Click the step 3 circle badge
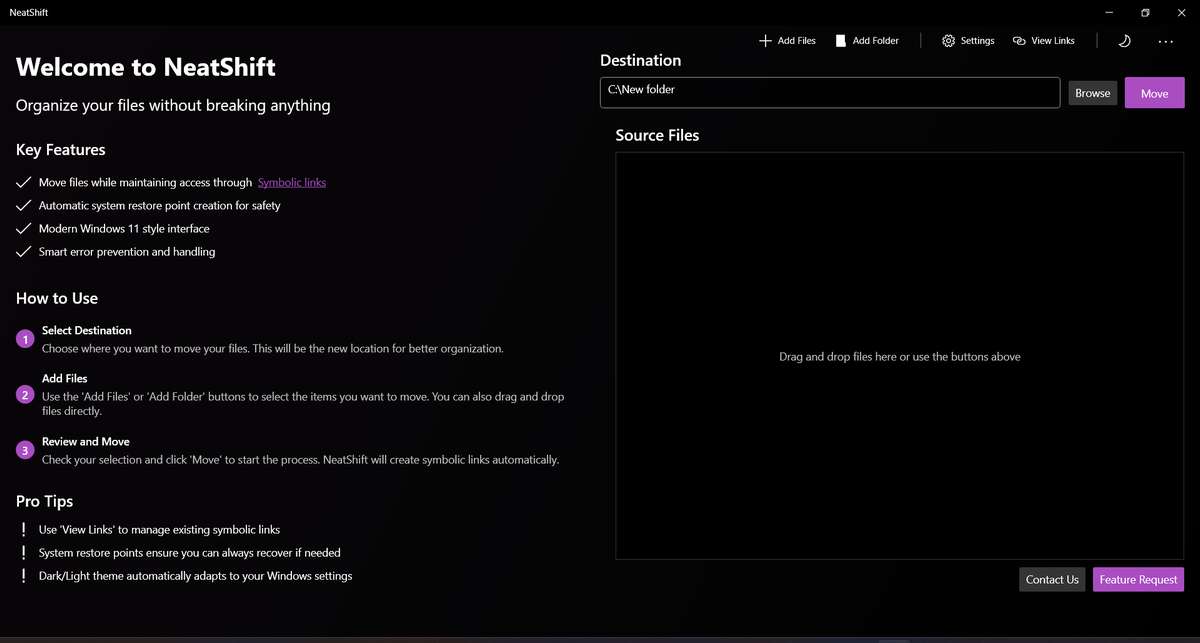This screenshot has height=643, width=1200. click(x=26, y=450)
